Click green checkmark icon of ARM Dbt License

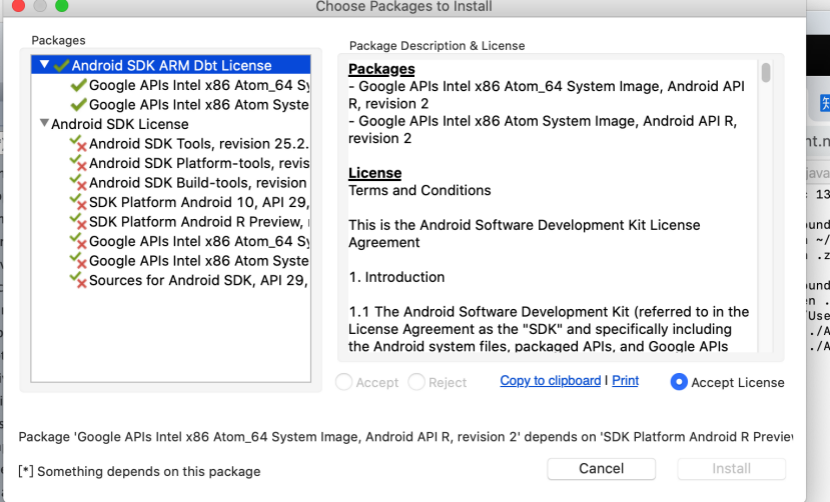(x=61, y=65)
